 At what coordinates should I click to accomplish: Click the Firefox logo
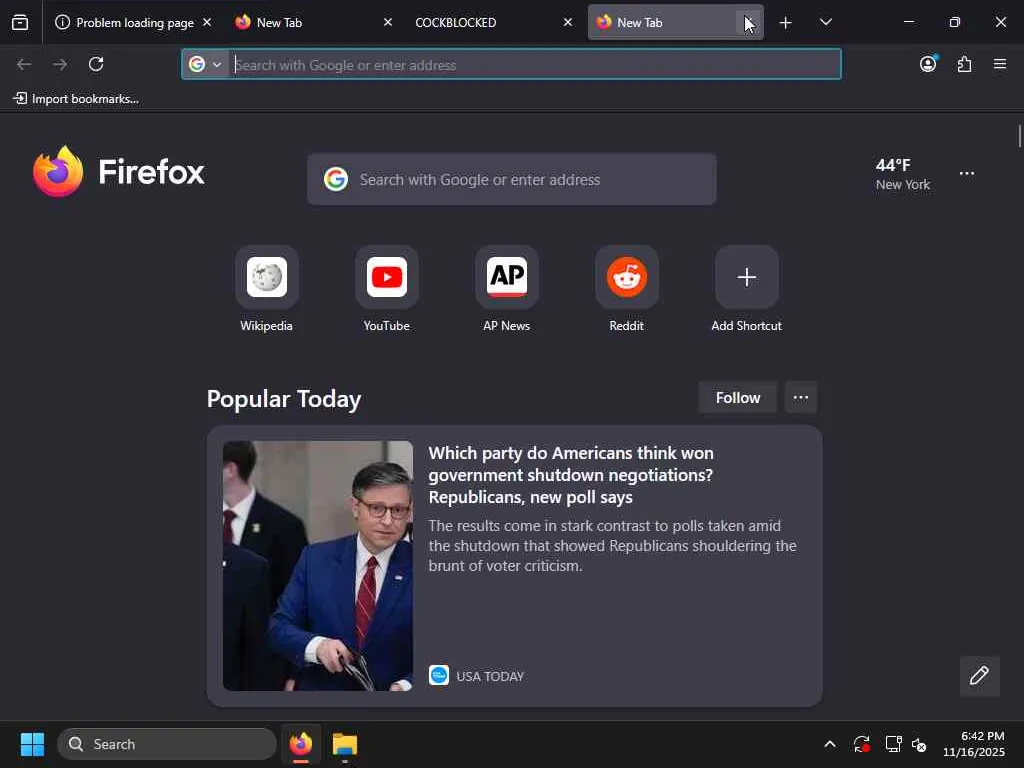tap(119, 172)
